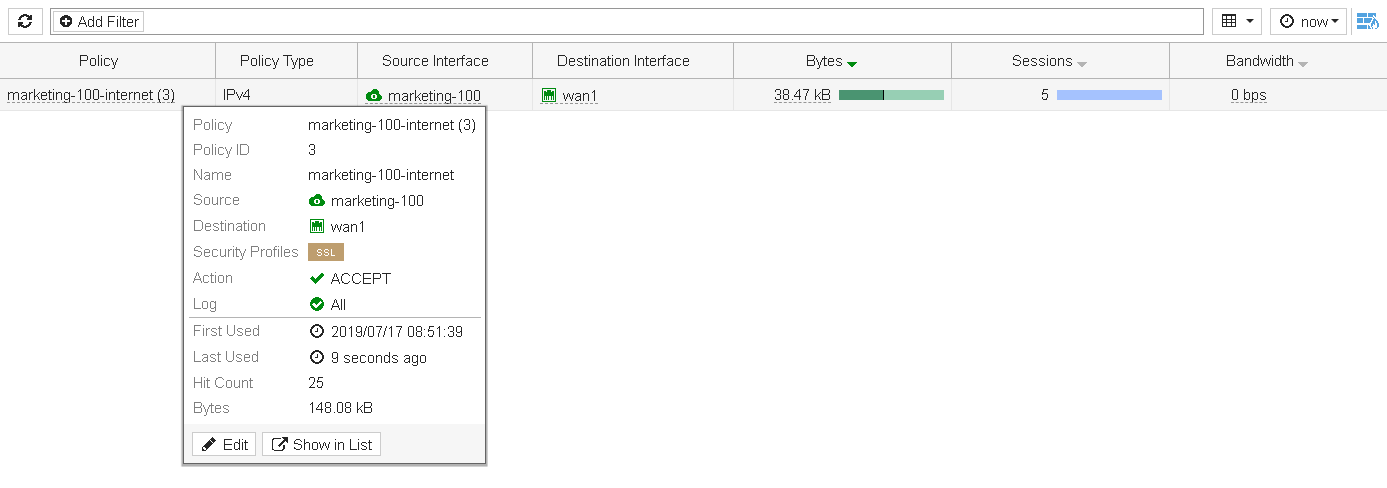
Task: Sort by Bytes column header
Action: (831, 61)
